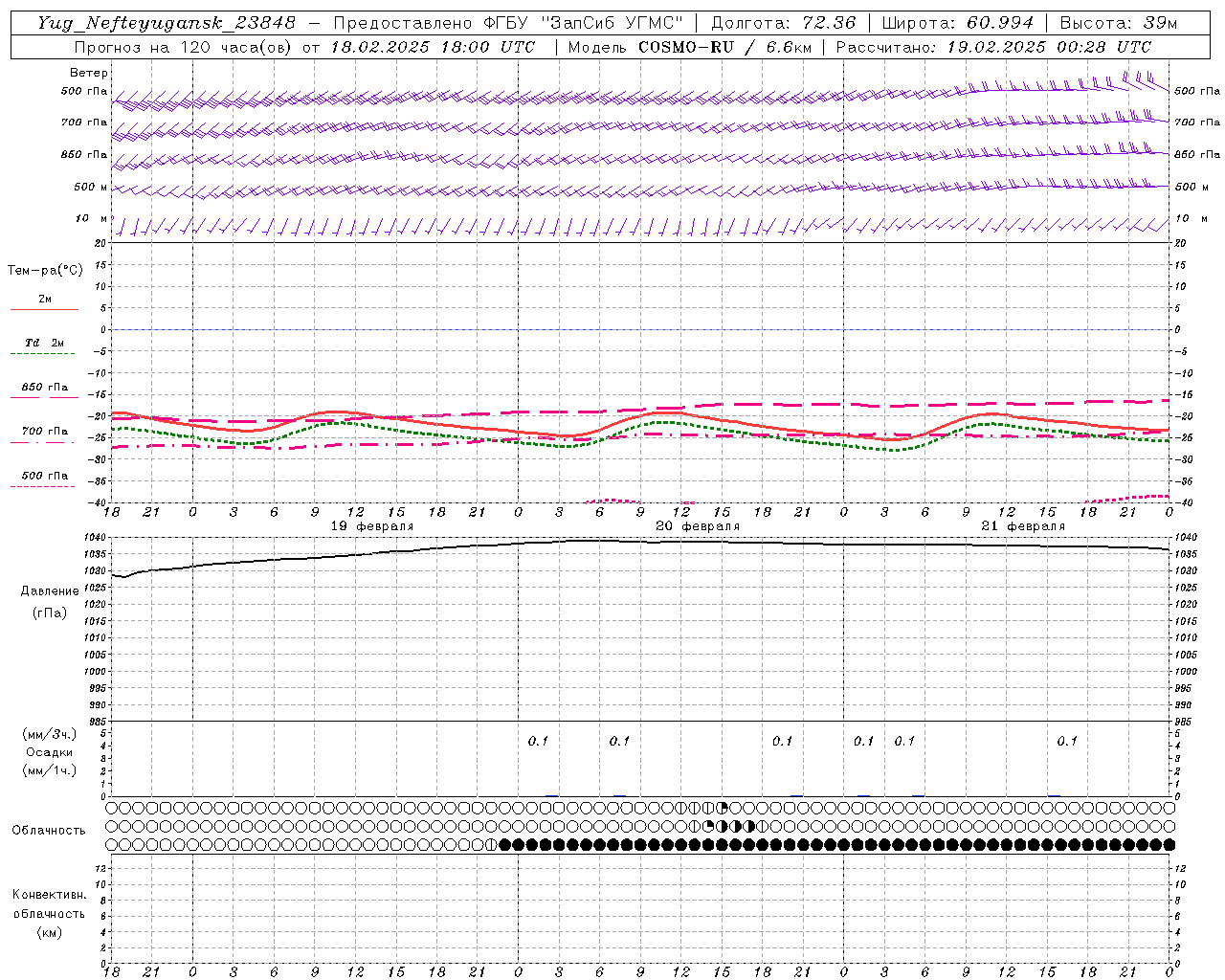Screen dimensions: 1225x980
Task: Select the (мм/3ч.) precipitation unit label
Action: (50, 735)
